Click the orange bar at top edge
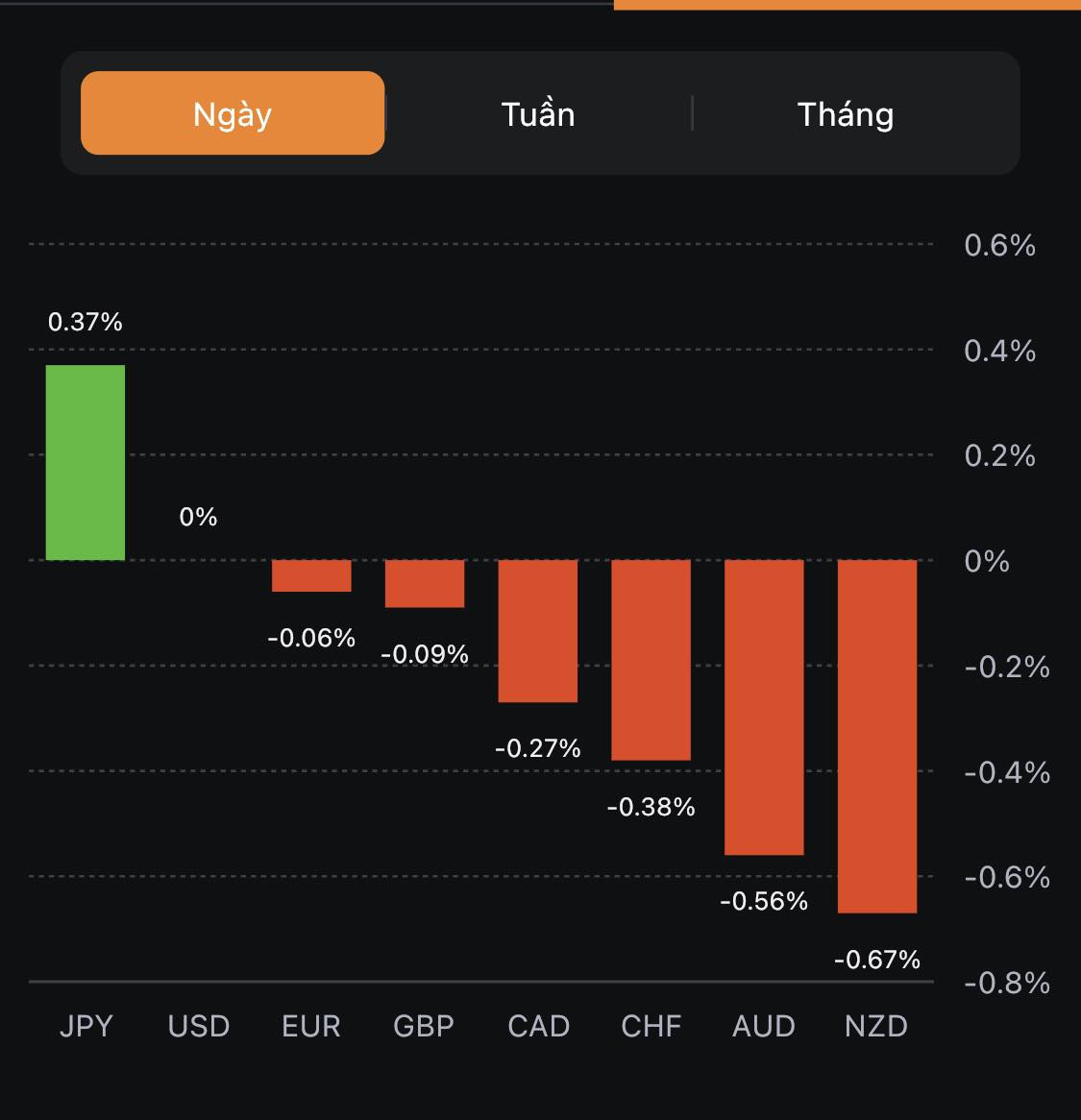This screenshot has width=1081, height=1120. coord(847,4)
